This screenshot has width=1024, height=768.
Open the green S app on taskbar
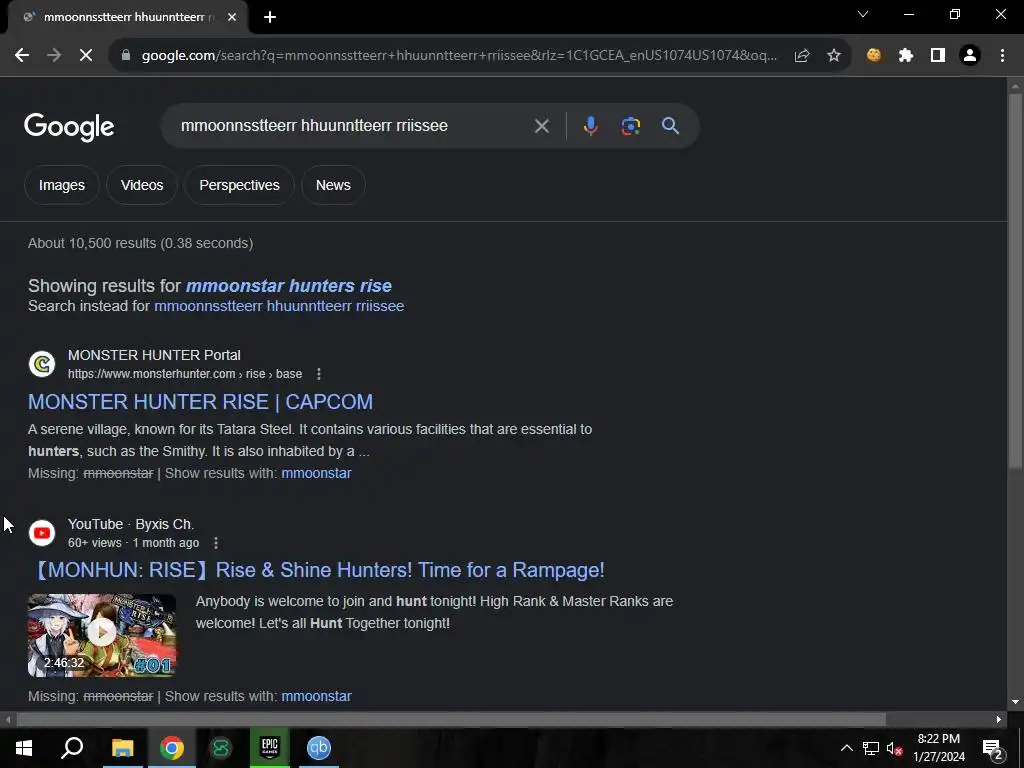click(221, 748)
